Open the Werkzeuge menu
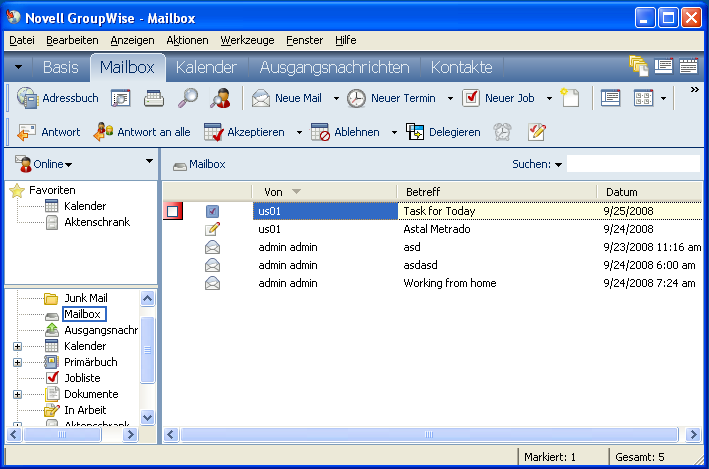Screen dimensions: 709x469 point(247,39)
